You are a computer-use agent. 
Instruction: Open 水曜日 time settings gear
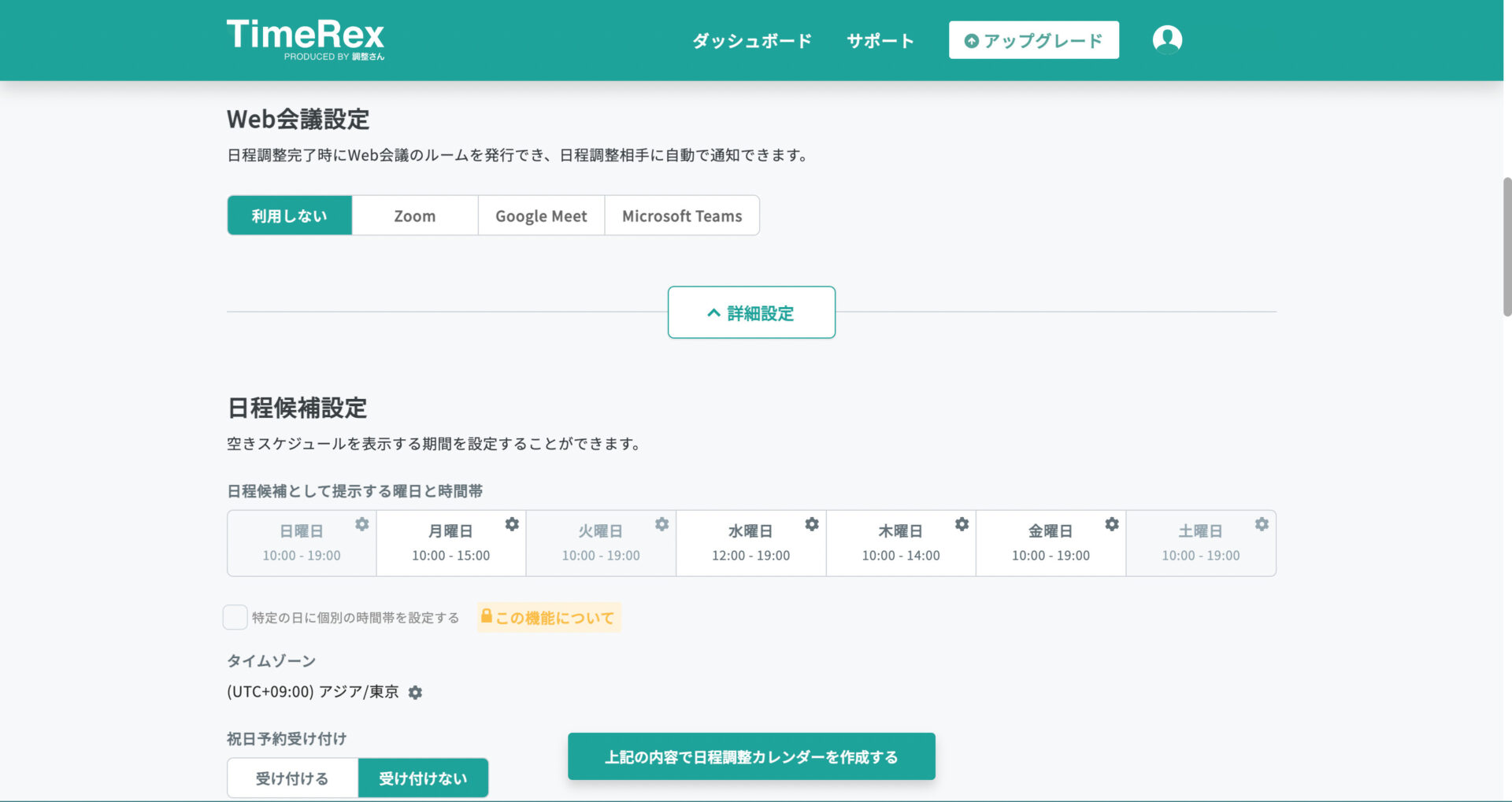coord(812,523)
